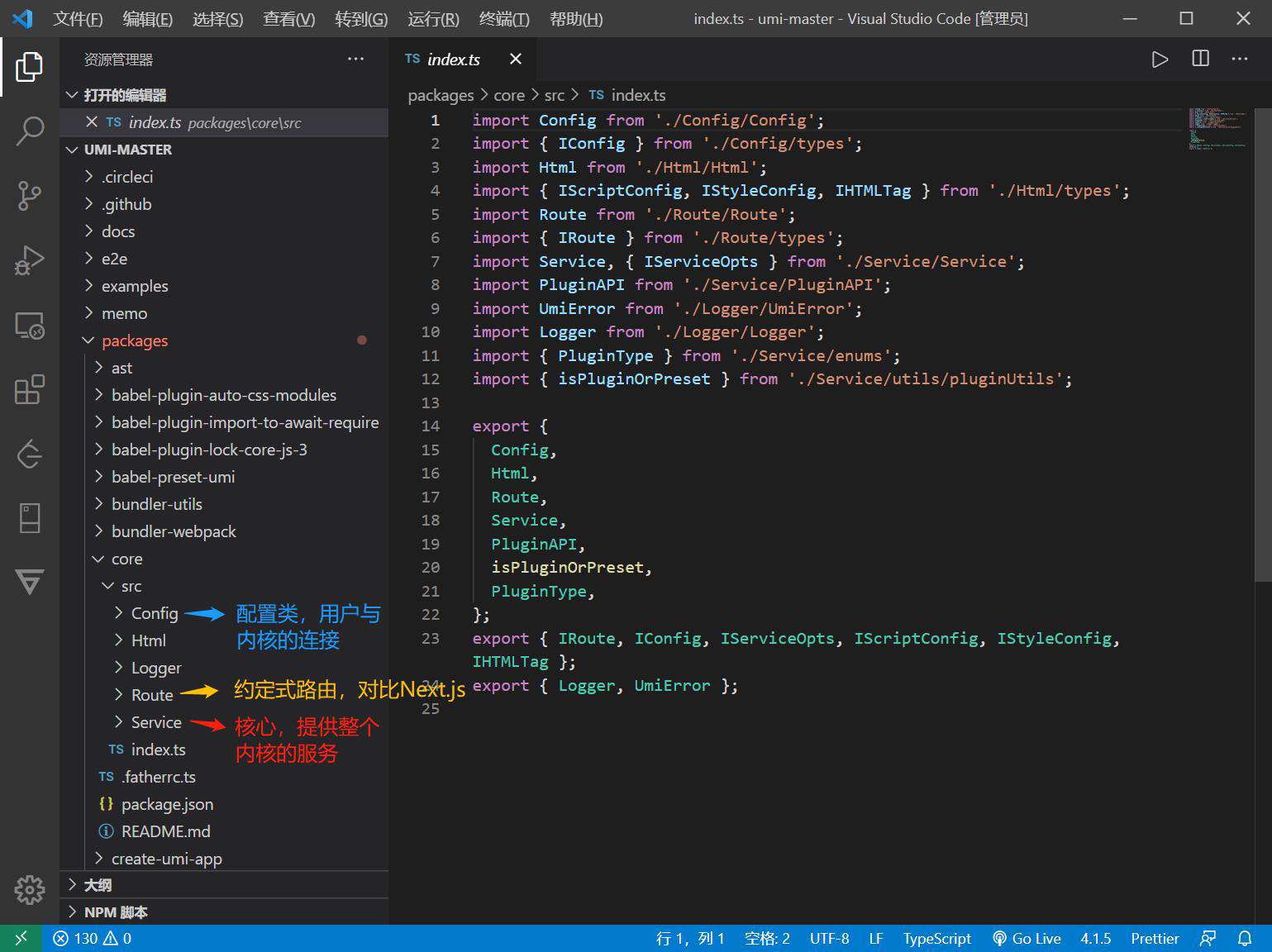Change LF end of line sequence
The height and width of the screenshot is (952, 1272).
pyautogui.click(x=876, y=938)
